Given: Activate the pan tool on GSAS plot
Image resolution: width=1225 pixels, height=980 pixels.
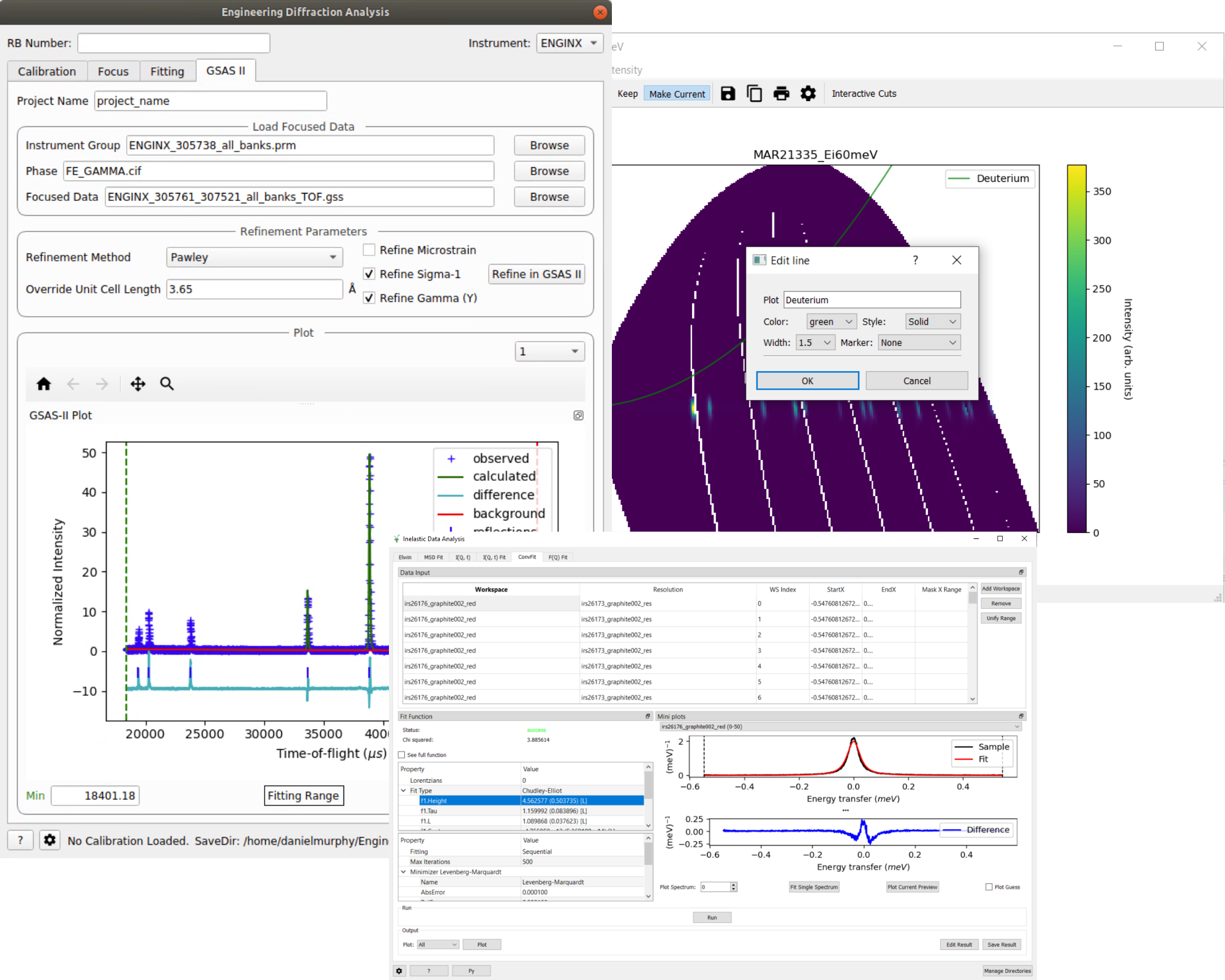Looking at the screenshot, I should pyautogui.click(x=138, y=384).
